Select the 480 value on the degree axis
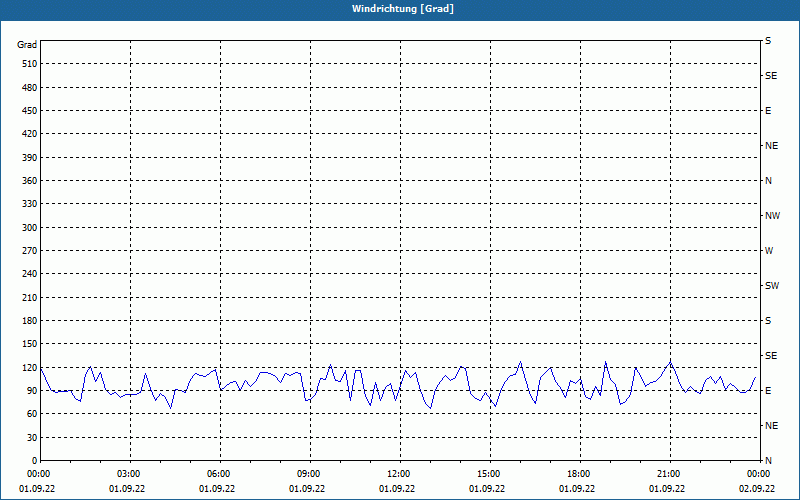The height and width of the screenshot is (500, 800). [x=30, y=87]
